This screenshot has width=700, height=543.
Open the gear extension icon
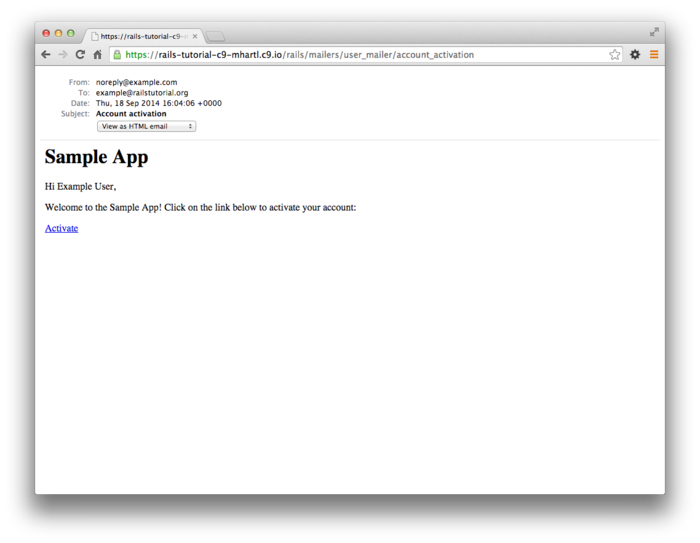[x=635, y=54]
